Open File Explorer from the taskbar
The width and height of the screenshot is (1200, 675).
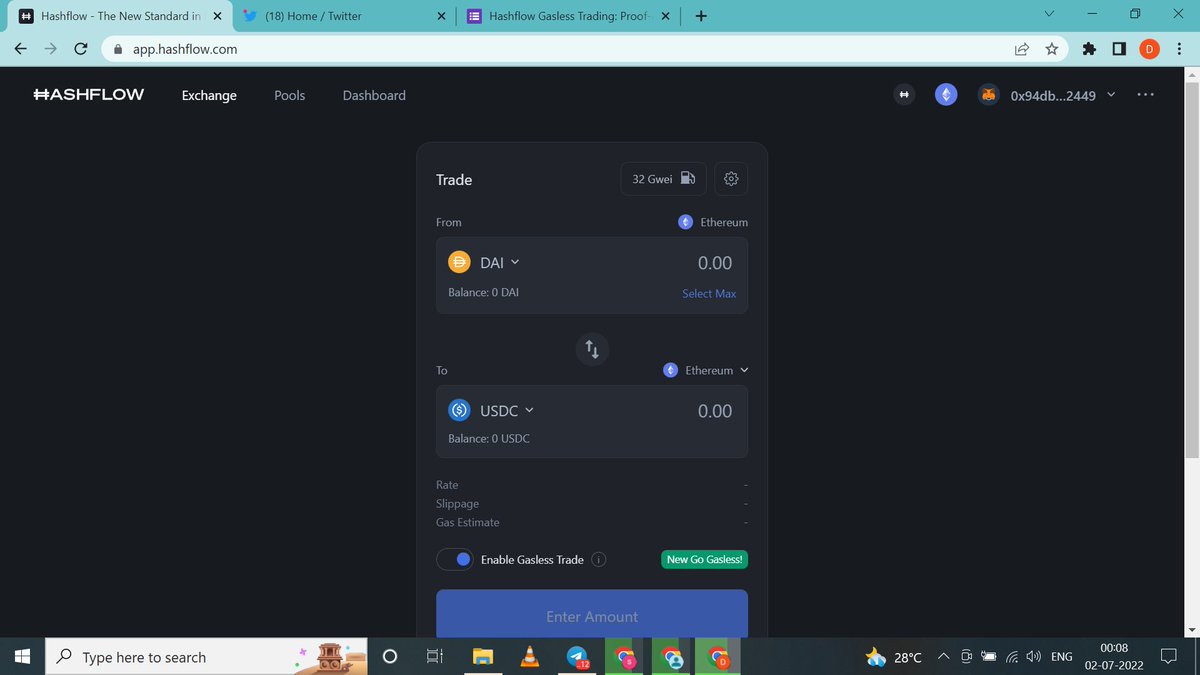[483, 657]
